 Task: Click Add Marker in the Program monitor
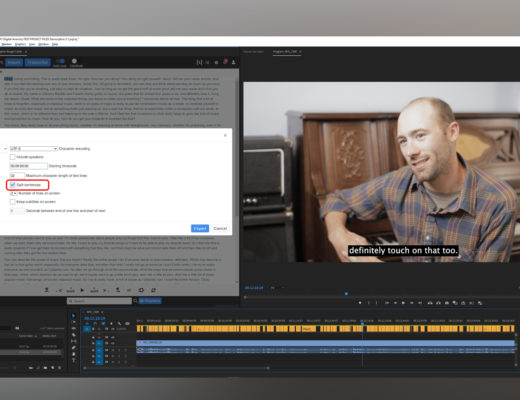360,303
